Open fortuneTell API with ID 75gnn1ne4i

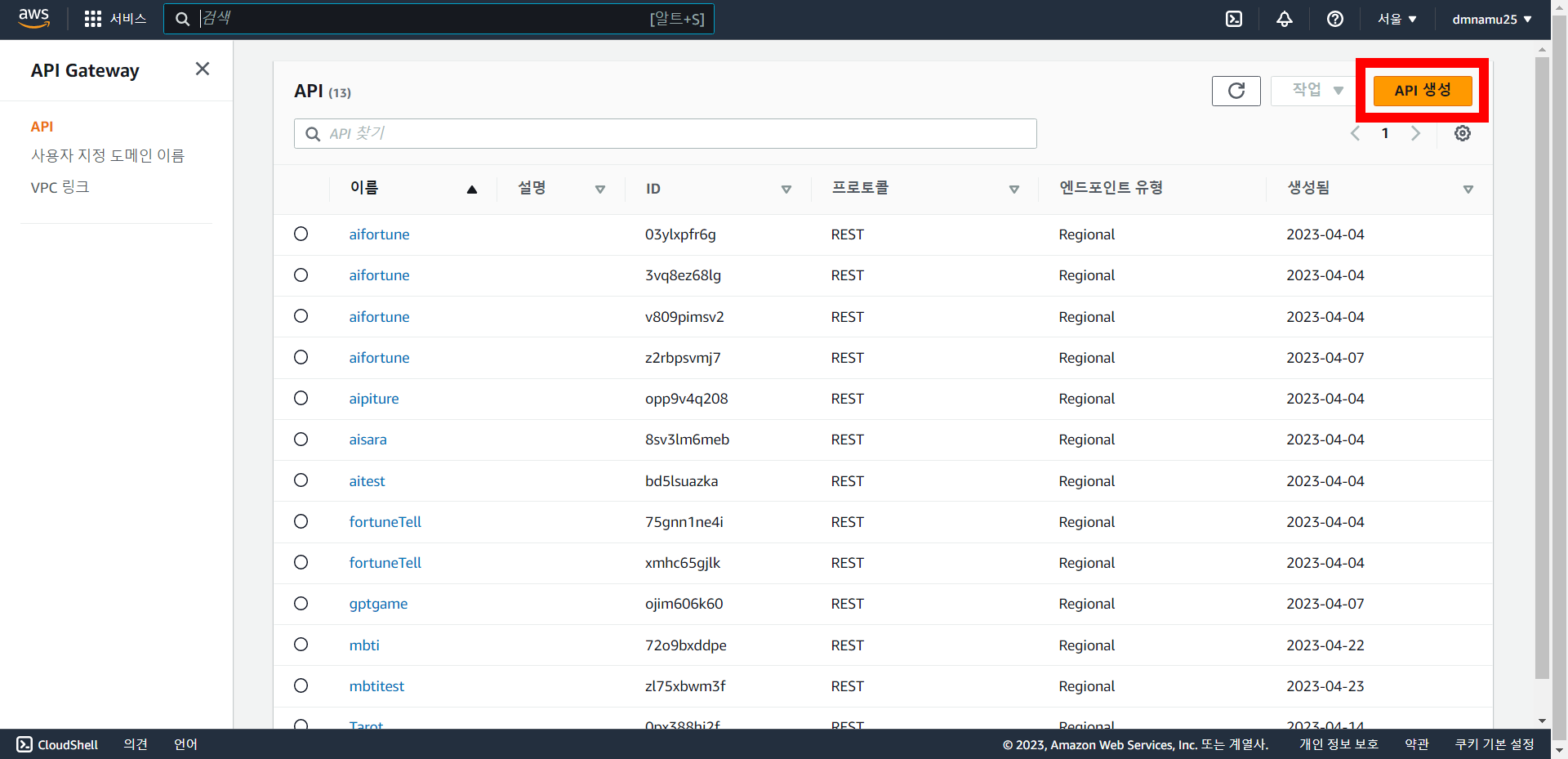point(385,522)
